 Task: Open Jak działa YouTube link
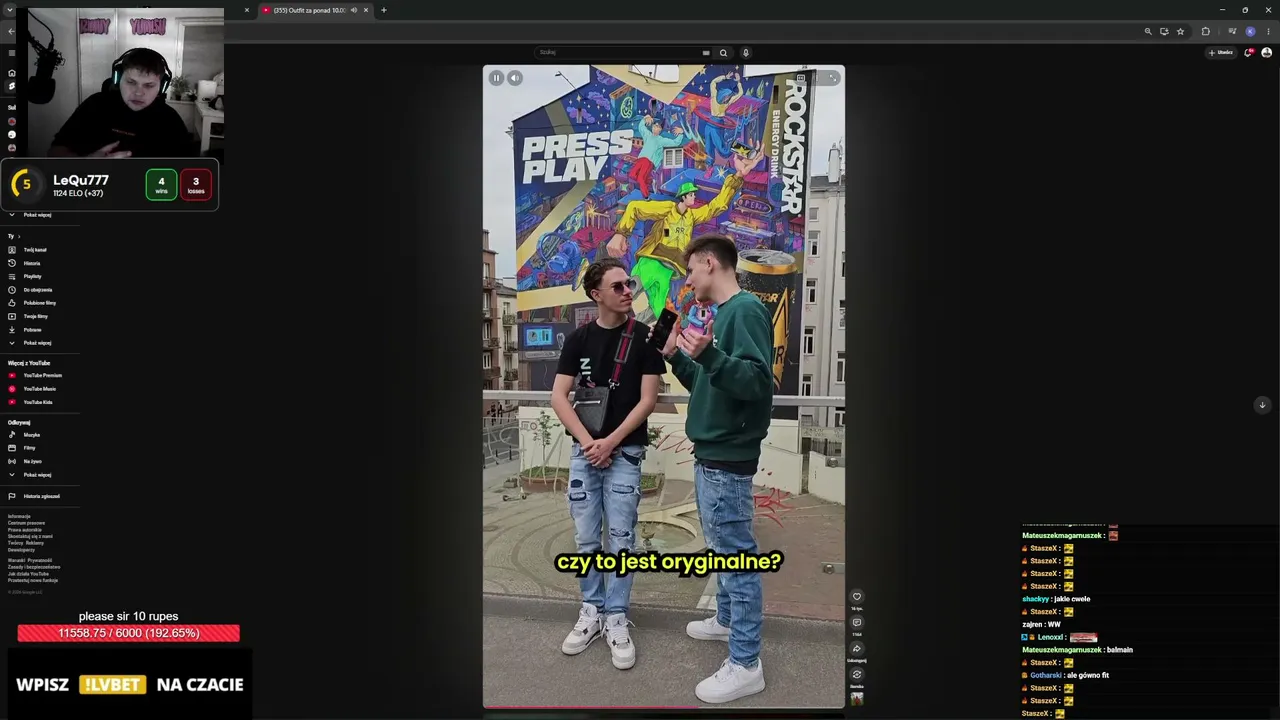tap(28, 574)
